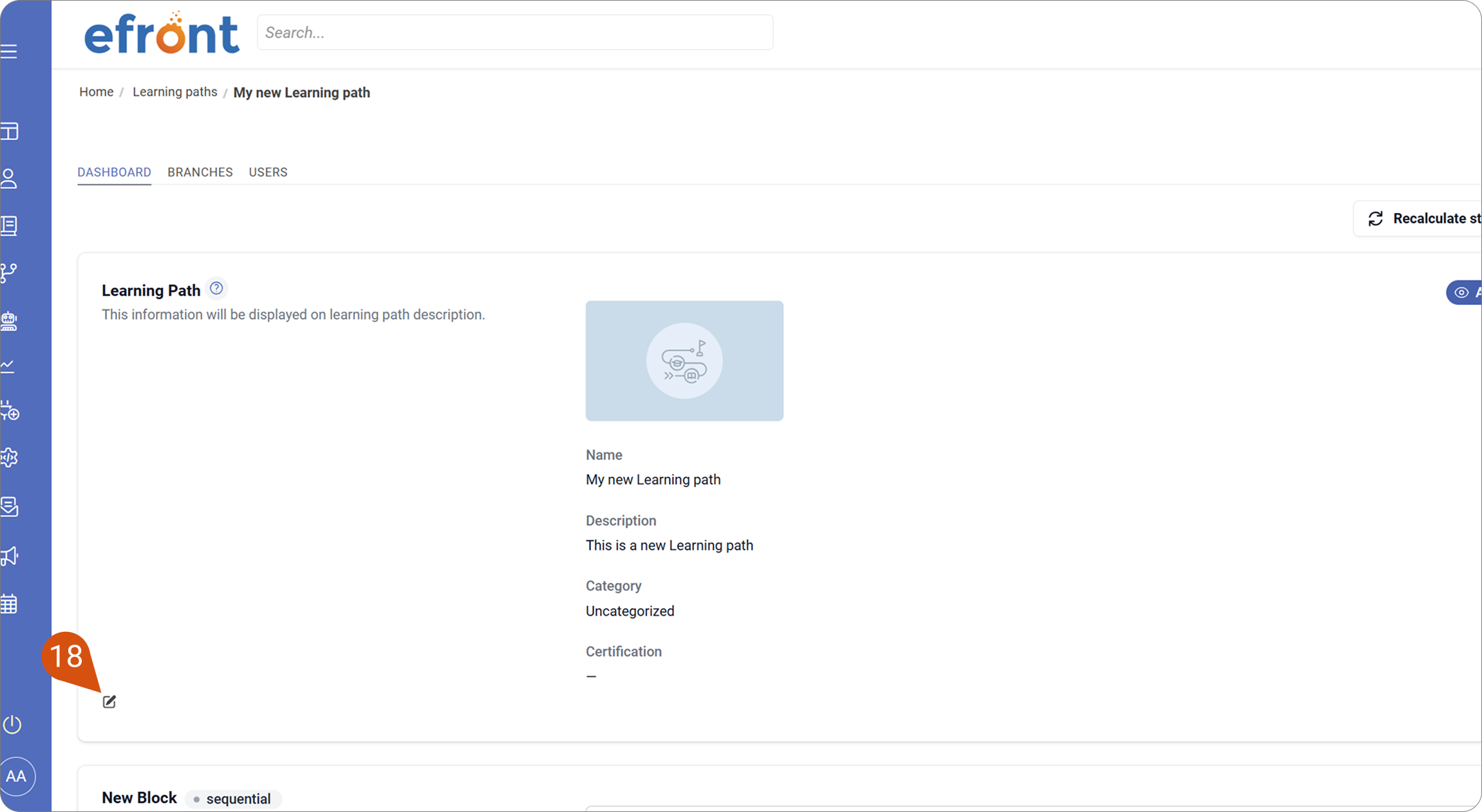Open the hamburger menu in the sidebar
Screen dimensions: 1482x812
coord(9,51)
